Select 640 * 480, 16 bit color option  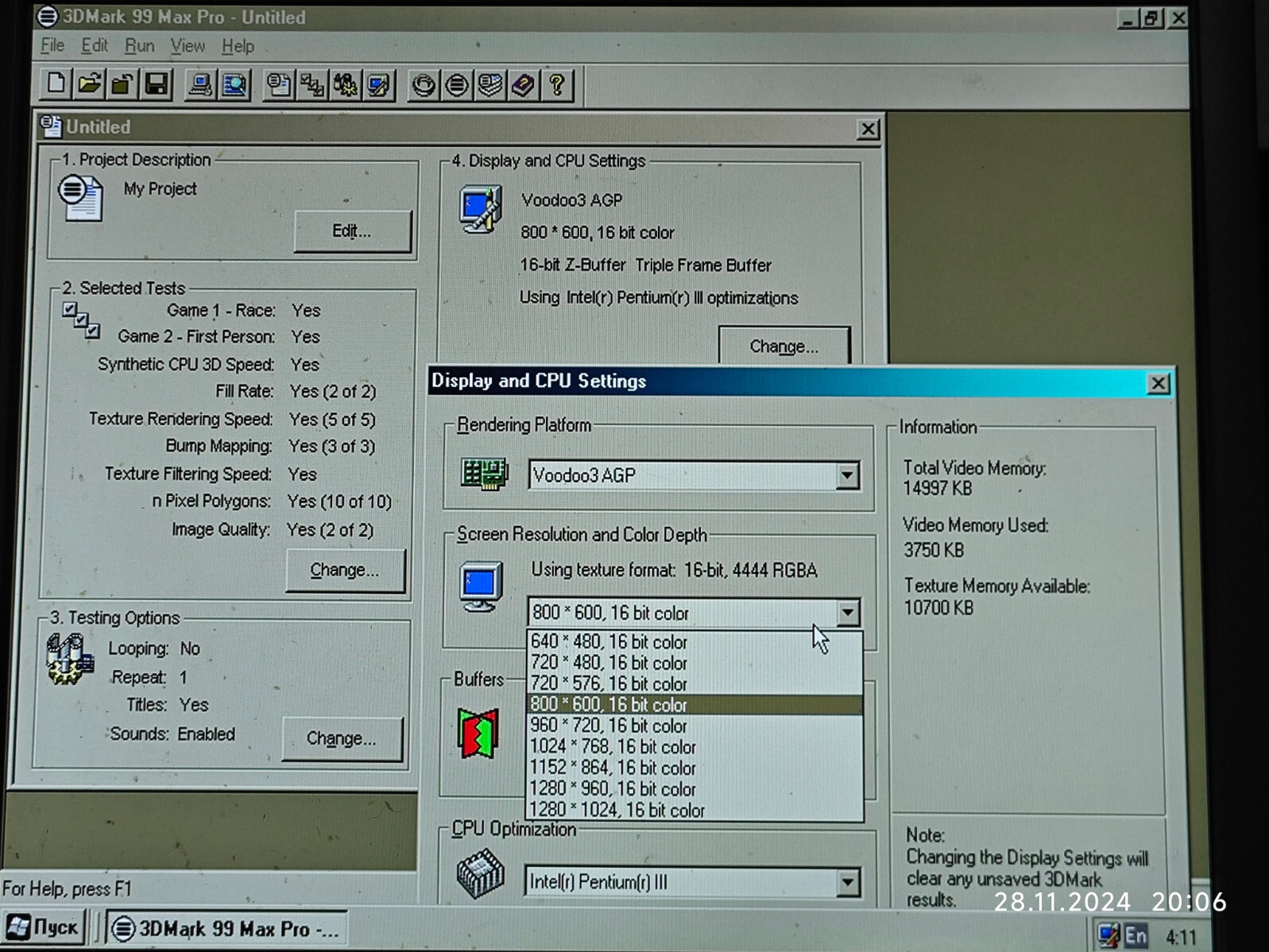click(694, 641)
